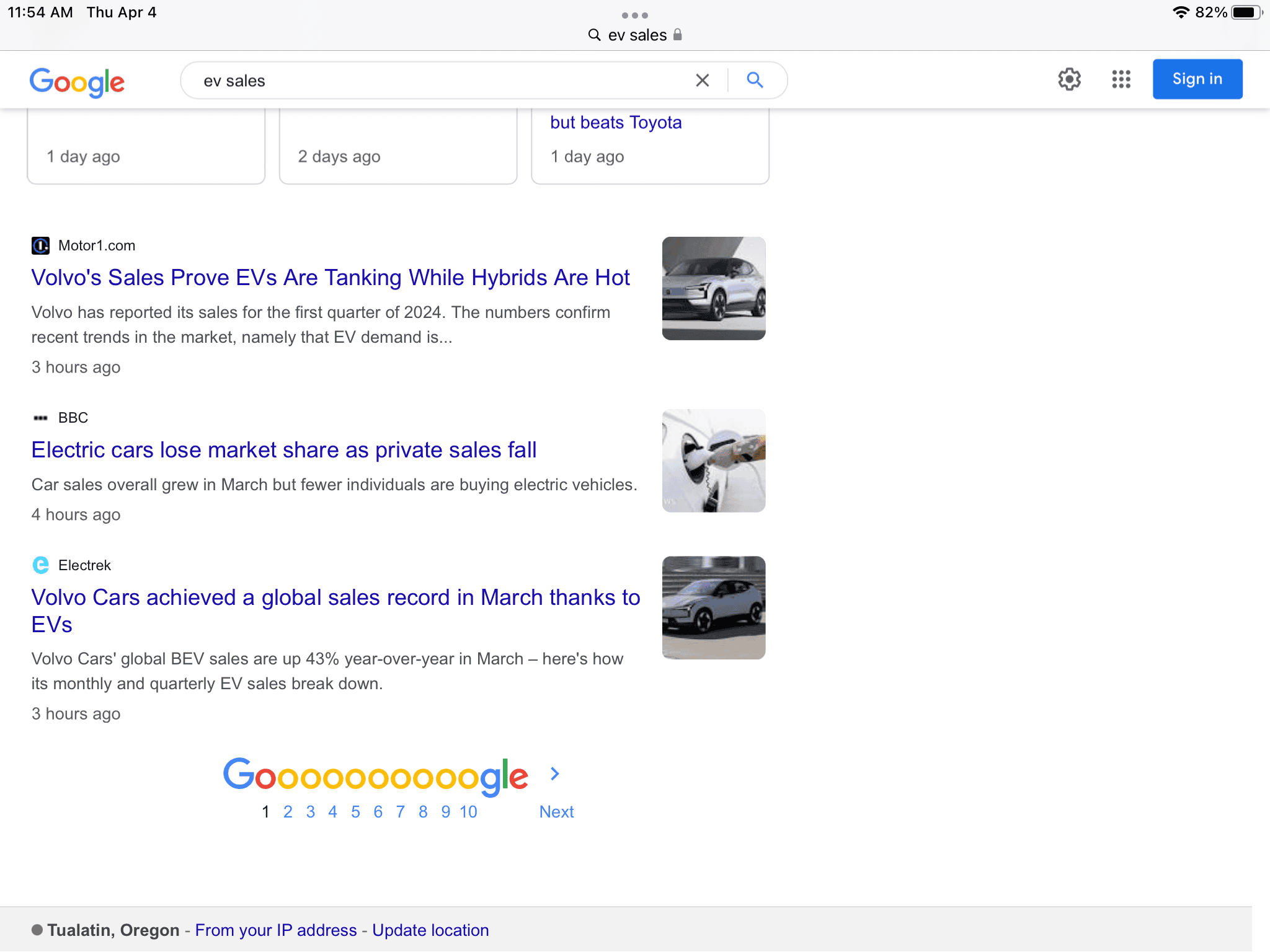The width and height of the screenshot is (1270, 952).
Task: Click the Electrek favicon icon
Action: [x=40, y=565]
